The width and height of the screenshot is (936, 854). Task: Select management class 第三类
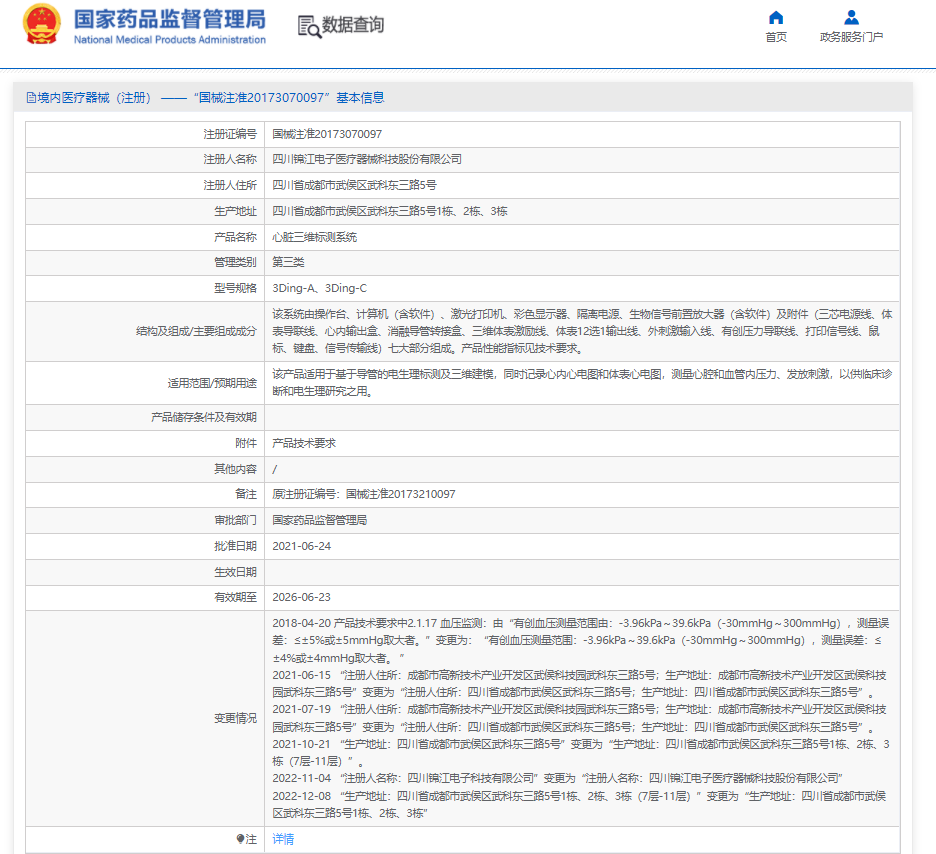288,262
